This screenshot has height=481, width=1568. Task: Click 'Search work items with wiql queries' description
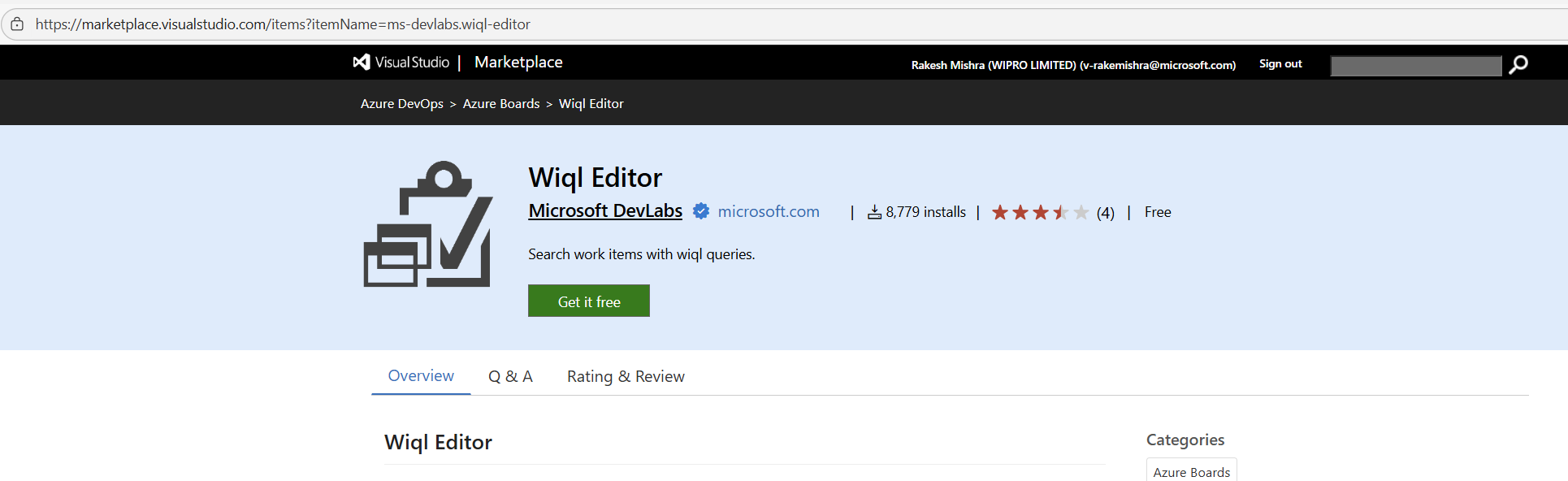click(x=642, y=254)
